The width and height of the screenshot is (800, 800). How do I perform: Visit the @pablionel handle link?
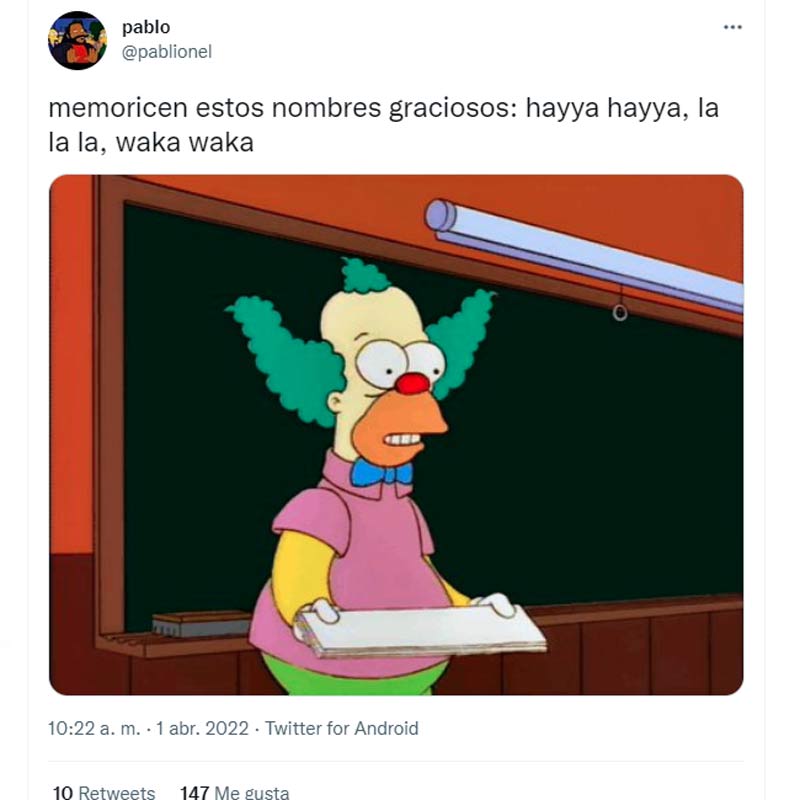point(166,52)
